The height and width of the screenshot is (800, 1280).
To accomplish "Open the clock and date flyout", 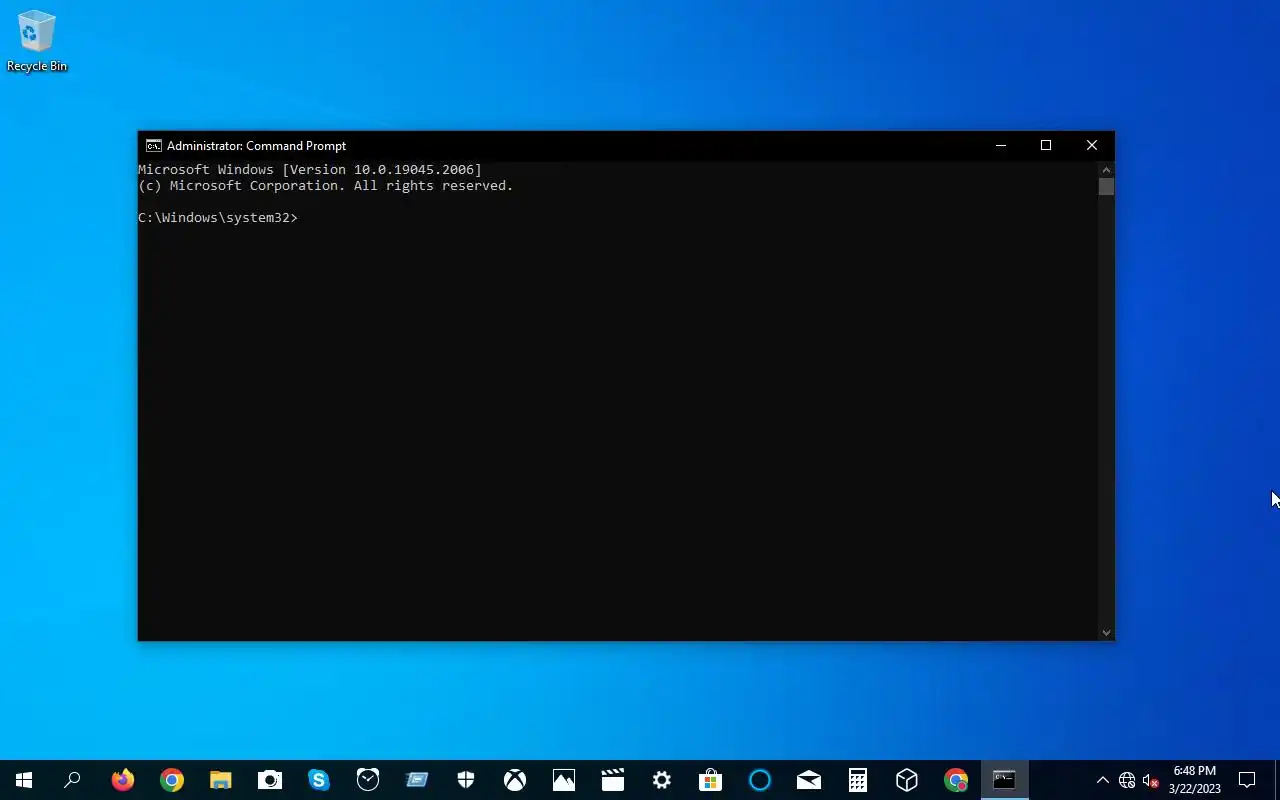I will pos(1195,780).
